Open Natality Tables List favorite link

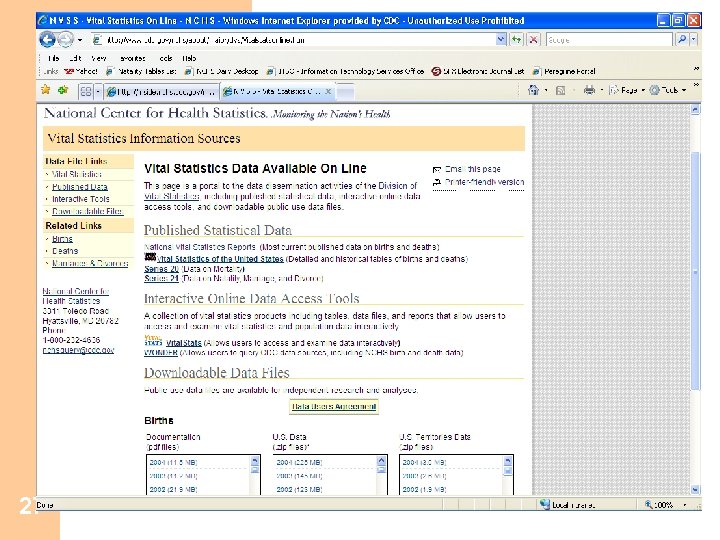pos(141,71)
